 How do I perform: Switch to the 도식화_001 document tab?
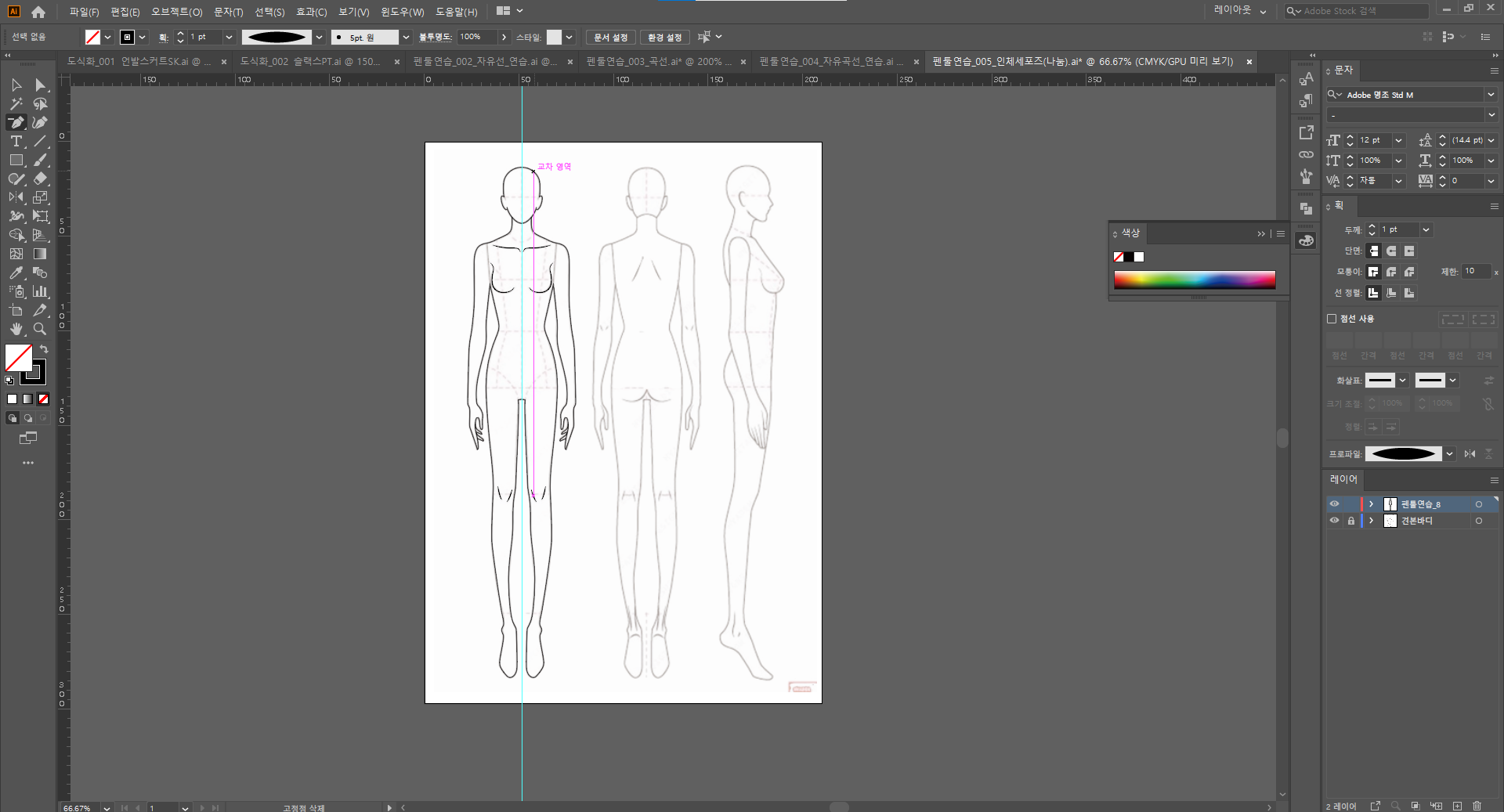(x=139, y=62)
